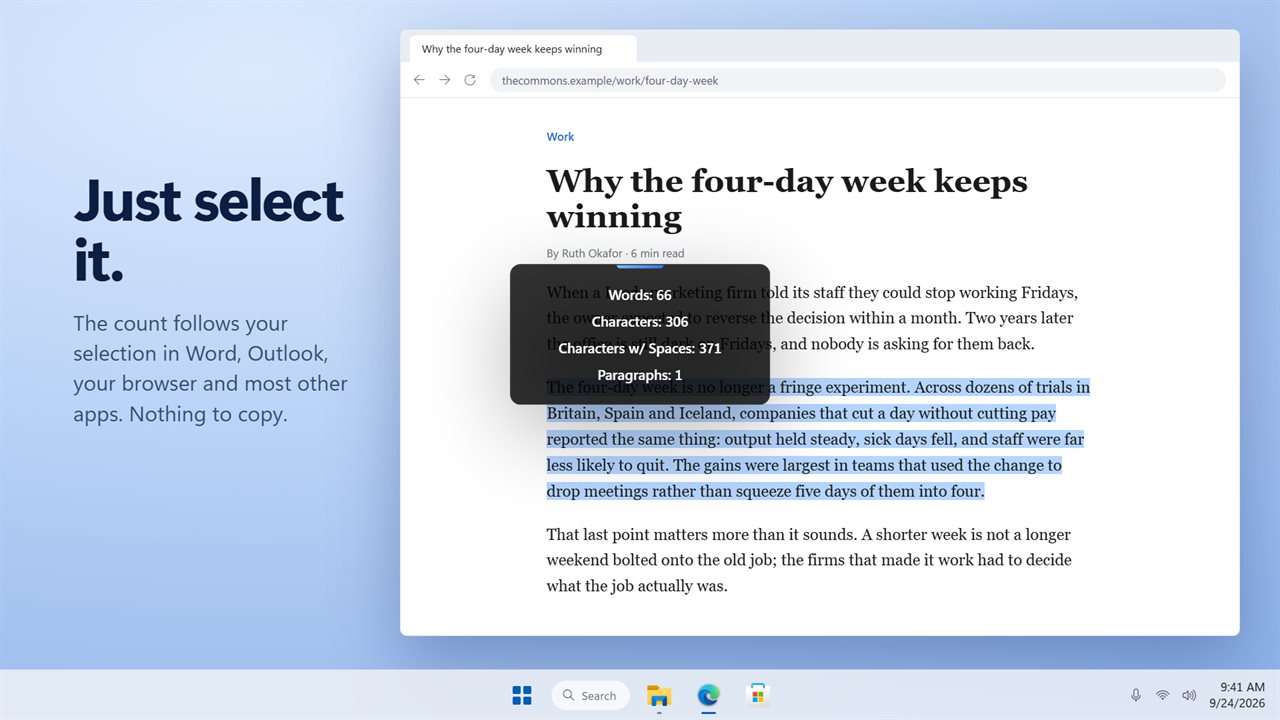Click the Characters w/ Spaces count
Viewport: 1280px width, 720px height.
coord(640,348)
